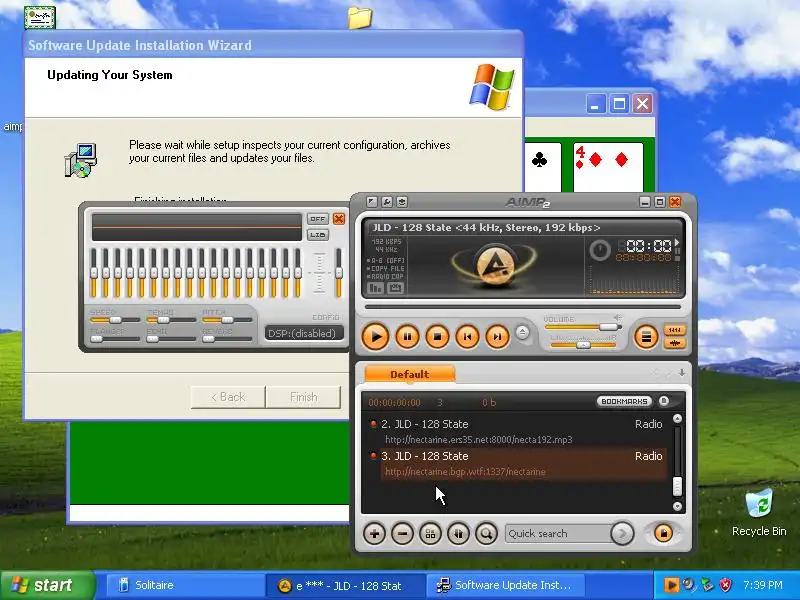Screen dimensions: 800x600
Task: Skip to next track in AIMP
Action: 497,336
